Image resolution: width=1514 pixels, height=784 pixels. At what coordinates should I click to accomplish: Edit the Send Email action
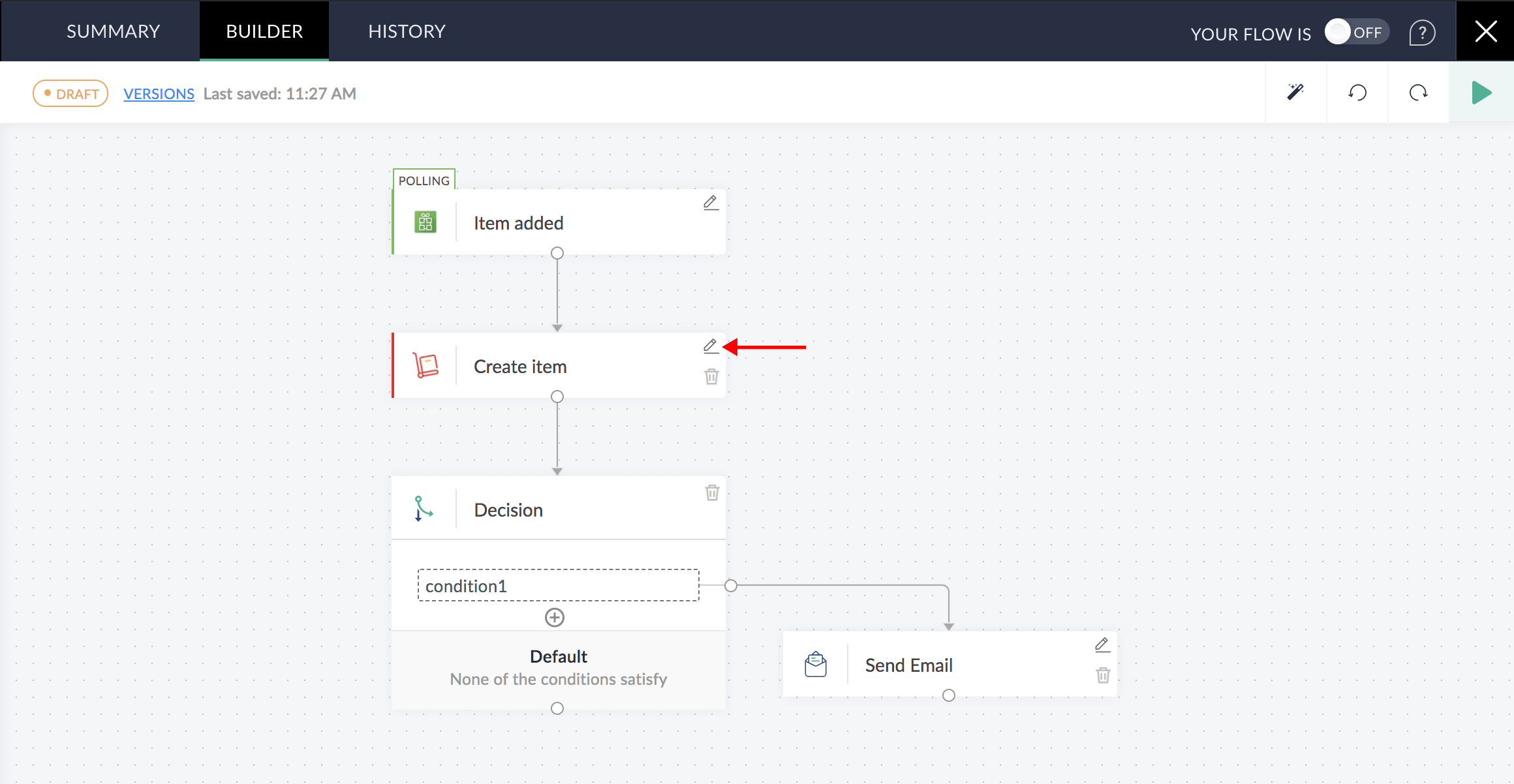(x=1102, y=644)
